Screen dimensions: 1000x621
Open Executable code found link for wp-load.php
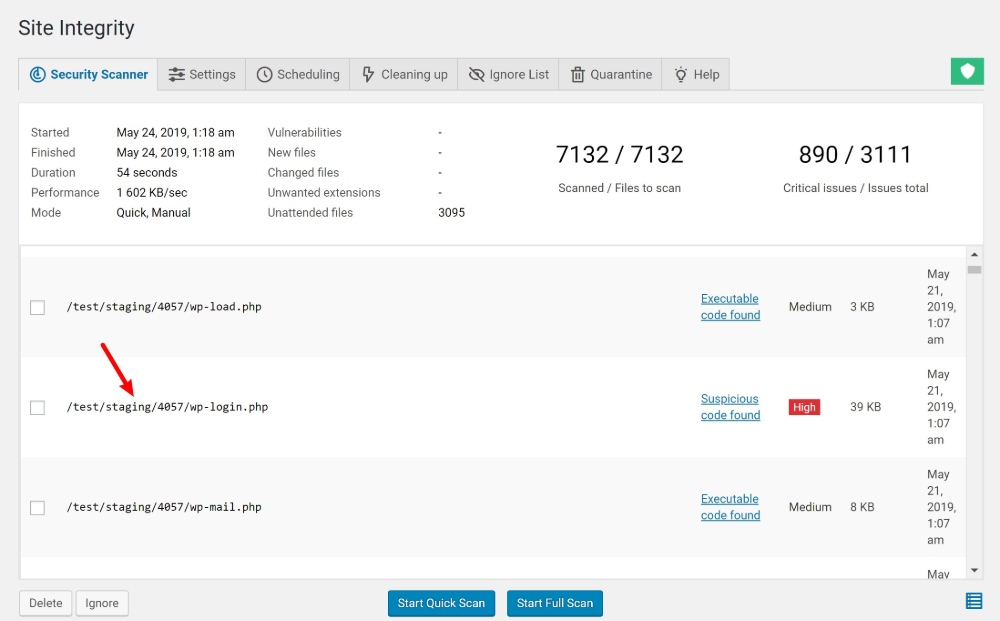tap(730, 307)
